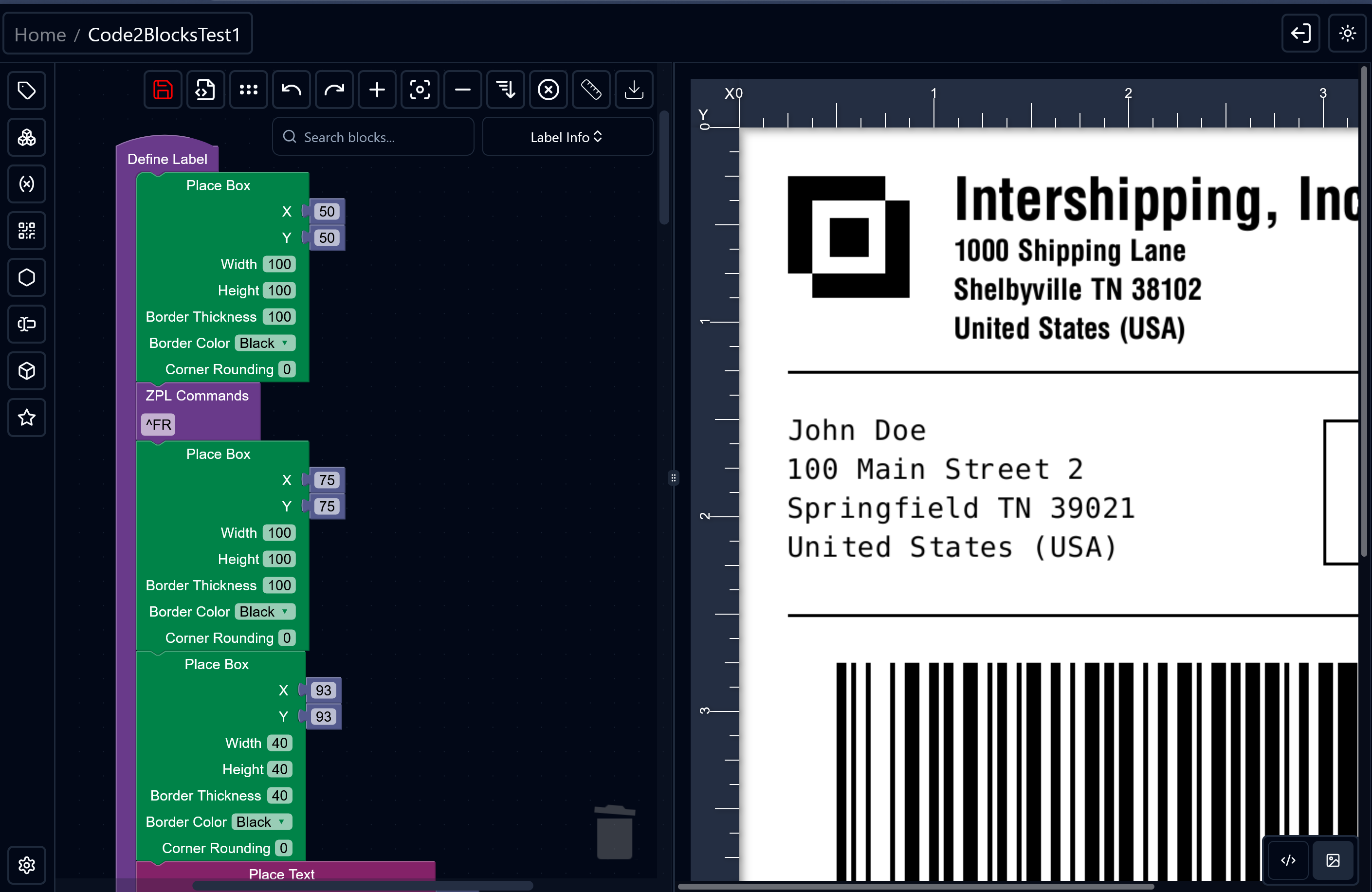Zoom out with the minus icon
The width and height of the screenshot is (1372, 892).
pos(462,90)
